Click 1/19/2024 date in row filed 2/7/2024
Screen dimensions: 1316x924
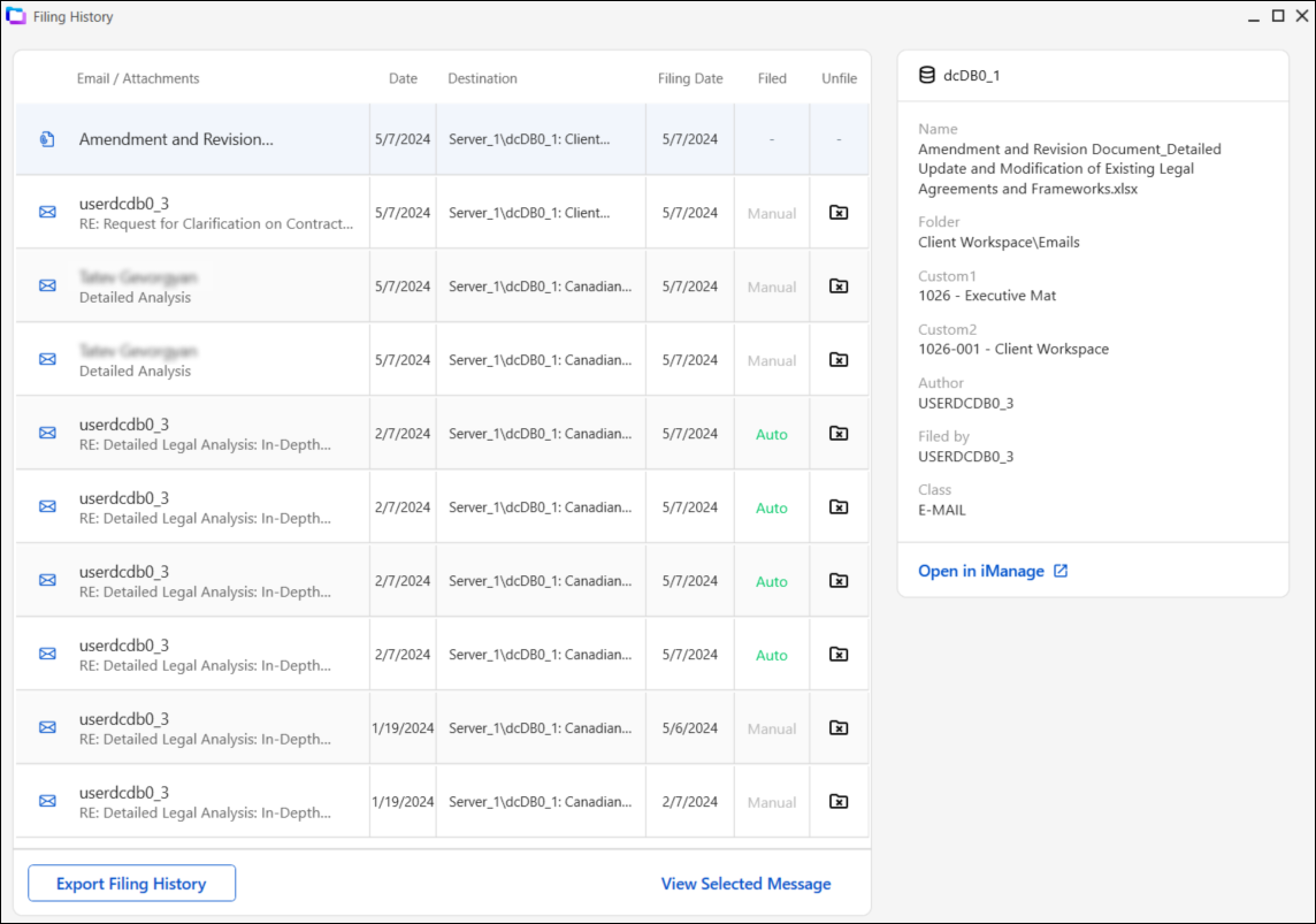pos(403,801)
